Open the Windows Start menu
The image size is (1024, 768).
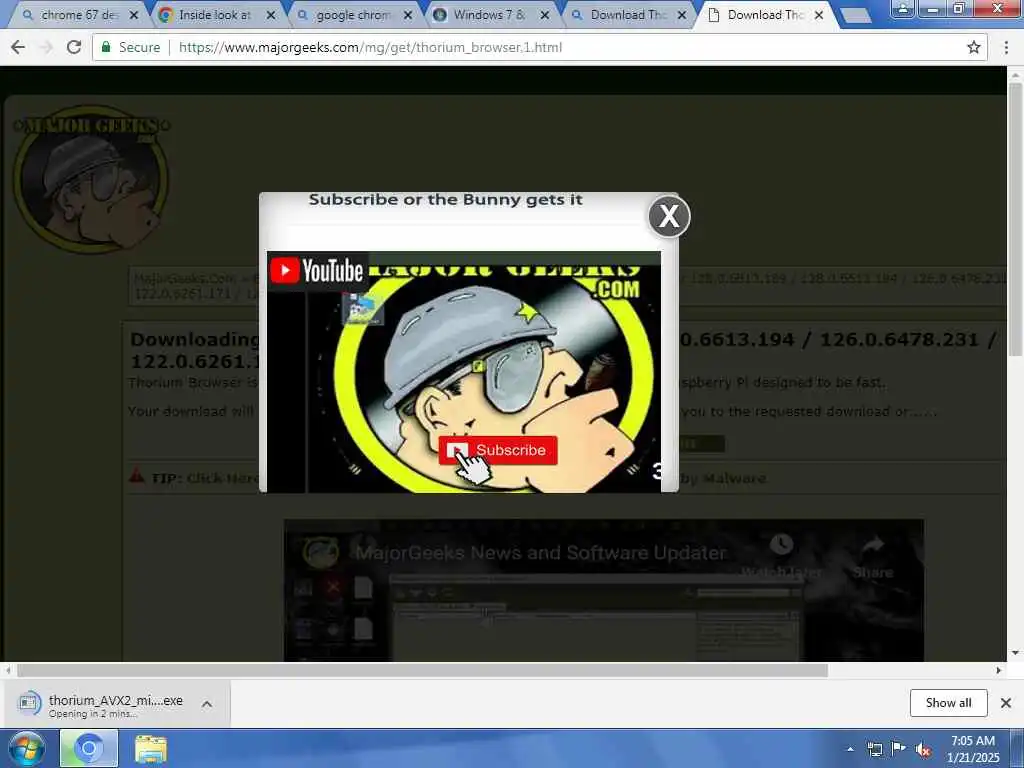point(26,748)
